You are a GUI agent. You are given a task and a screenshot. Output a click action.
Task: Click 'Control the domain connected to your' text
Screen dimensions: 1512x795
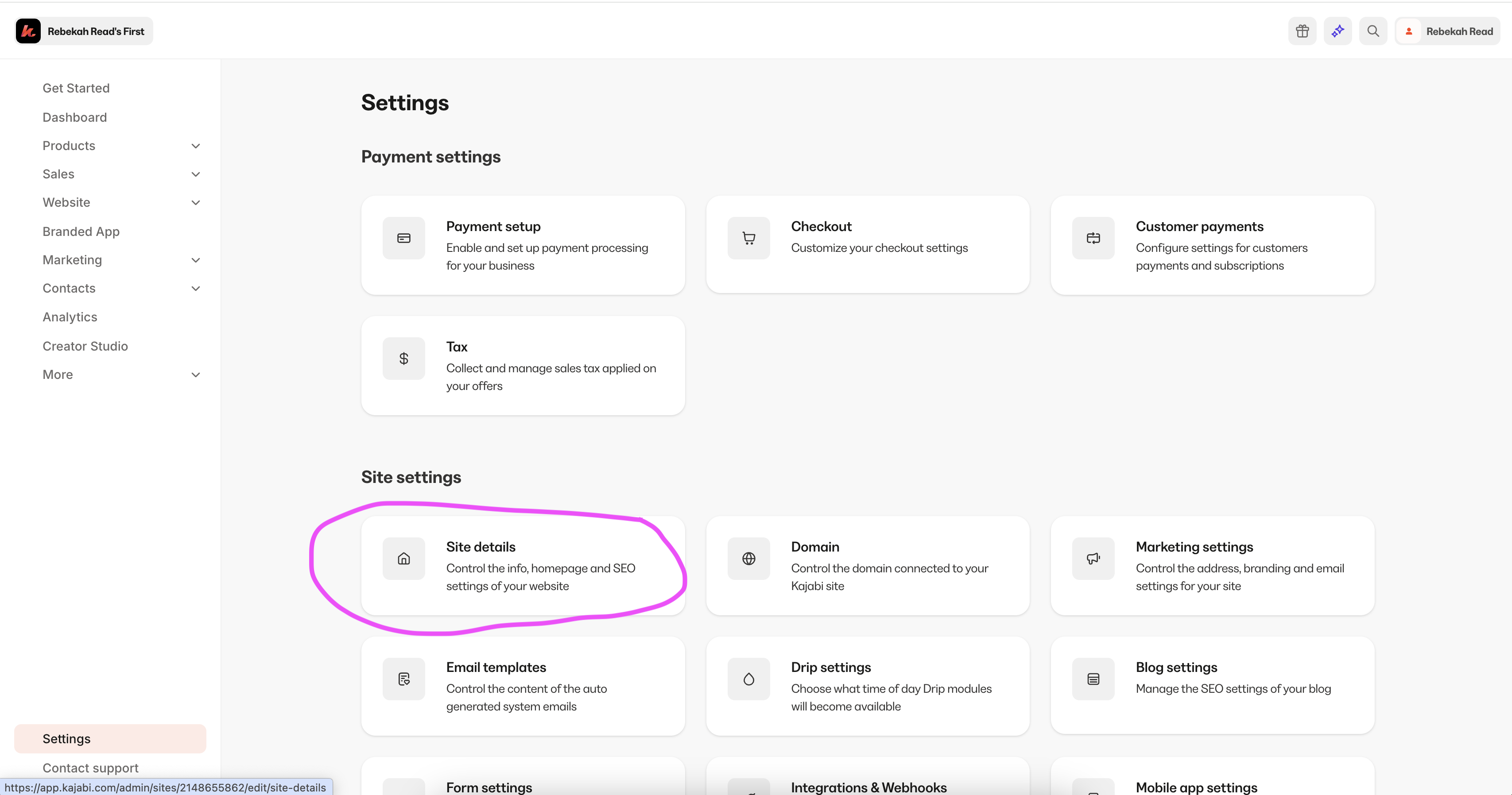click(889, 568)
